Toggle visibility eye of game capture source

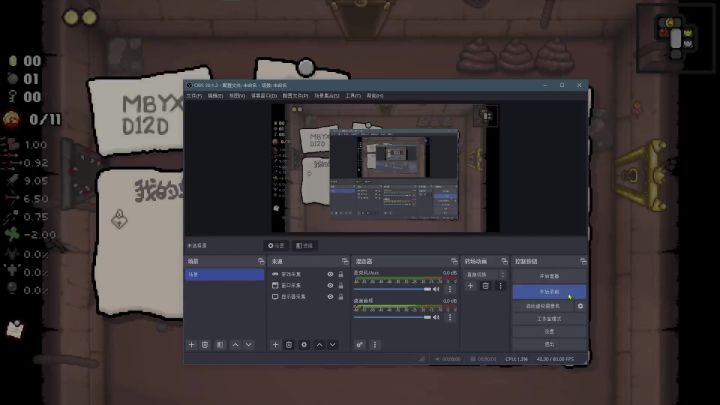point(330,274)
